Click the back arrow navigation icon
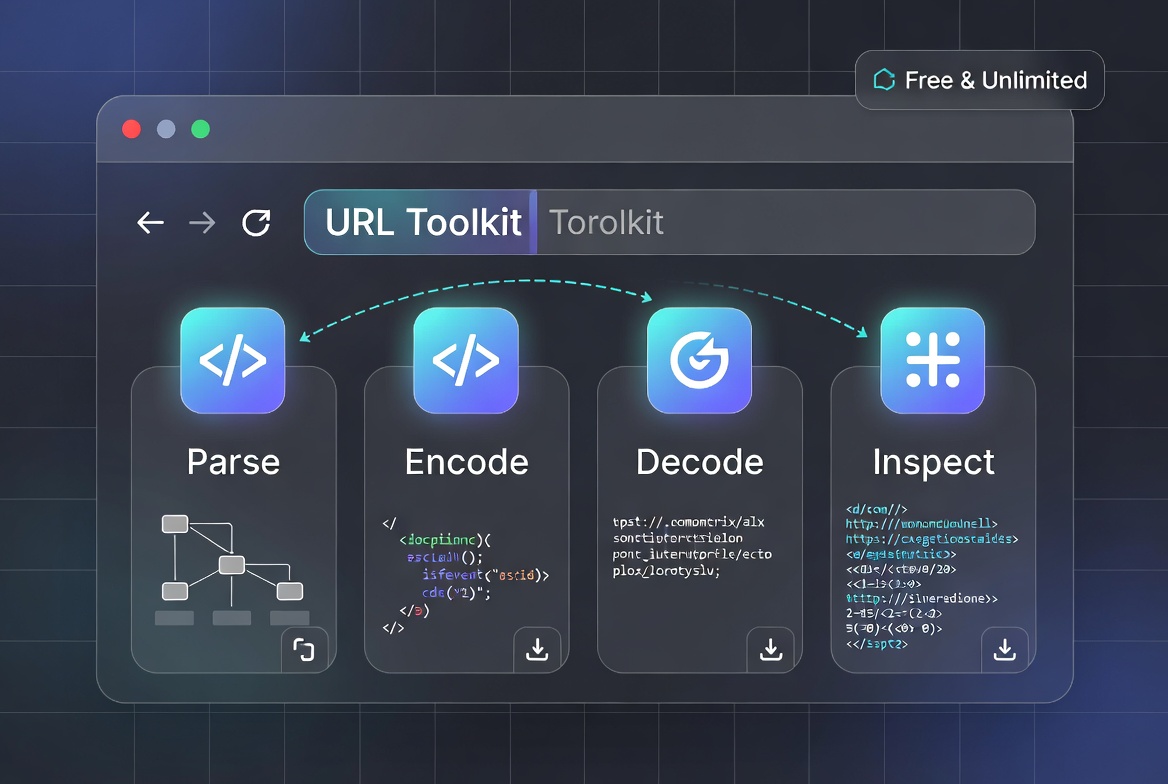 (x=150, y=222)
